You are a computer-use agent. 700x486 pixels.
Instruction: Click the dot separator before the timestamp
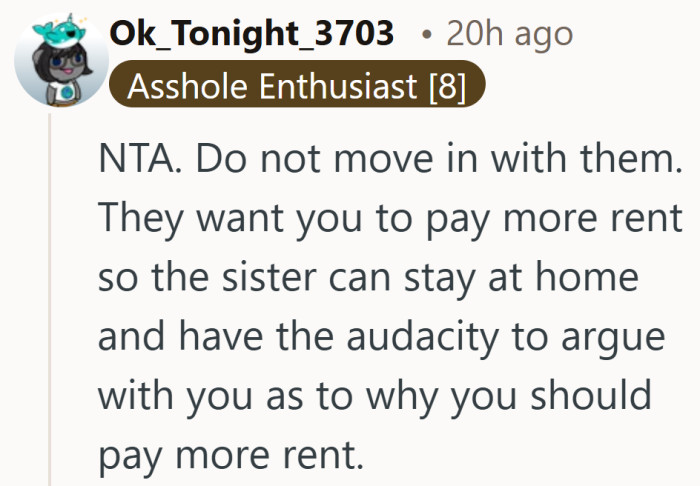tap(427, 35)
